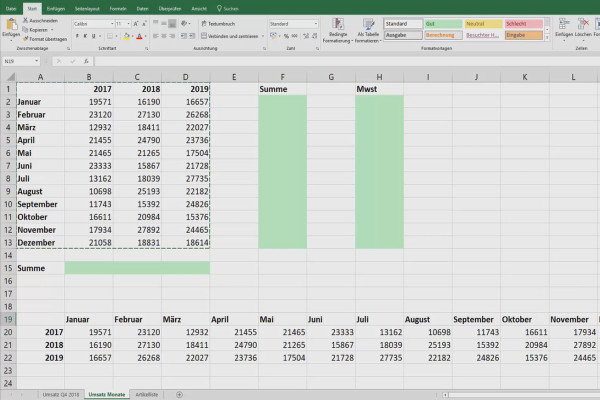This screenshot has height=400, width=600.
Task: Open Verbinden und zentrieren dropdown arrow
Action: pyautogui.click(x=263, y=36)
